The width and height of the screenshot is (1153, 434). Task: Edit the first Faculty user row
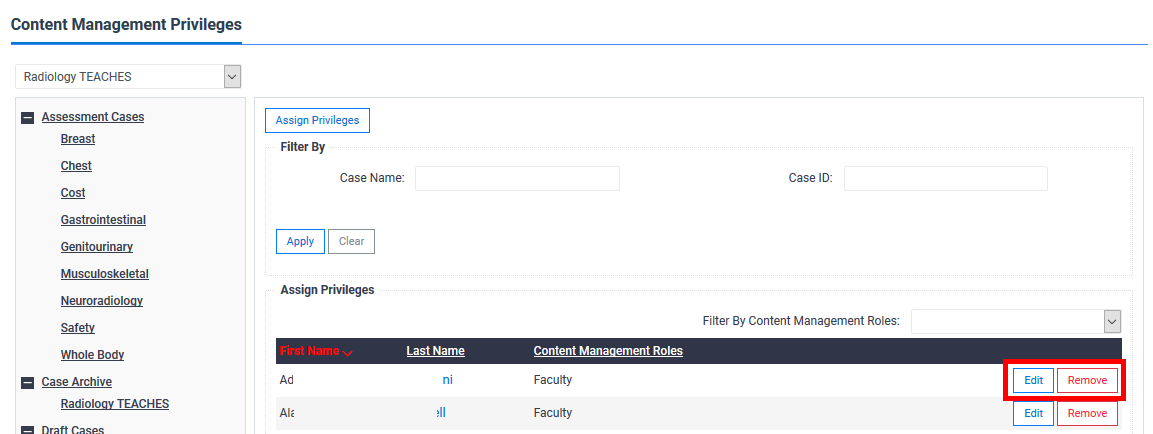pos(1033,381)
